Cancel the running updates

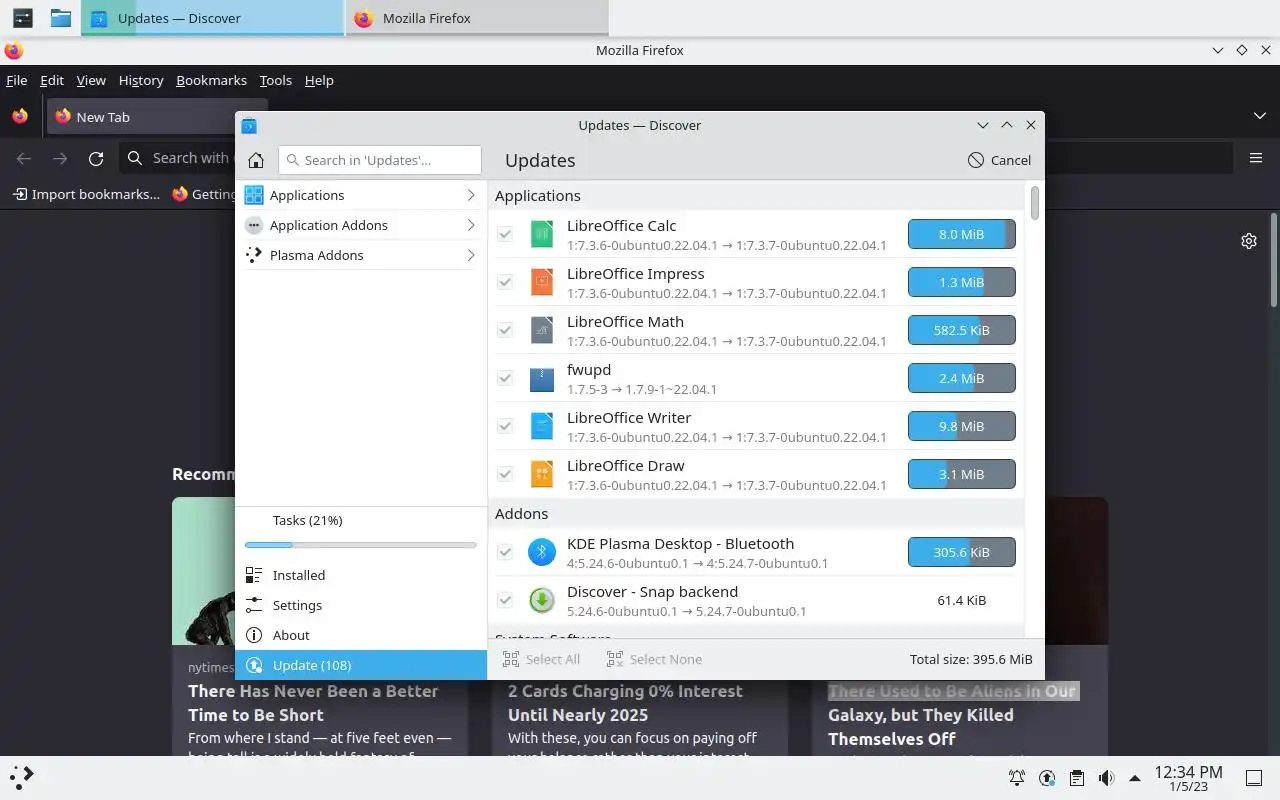999,160
